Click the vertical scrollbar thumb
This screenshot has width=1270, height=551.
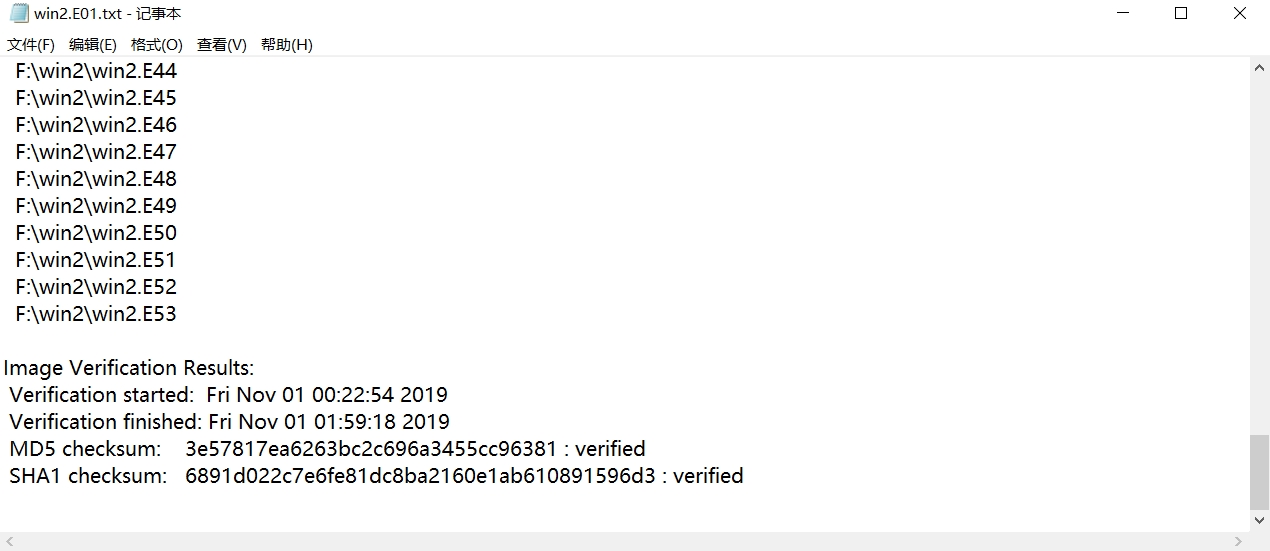[x=1260, y=472]
